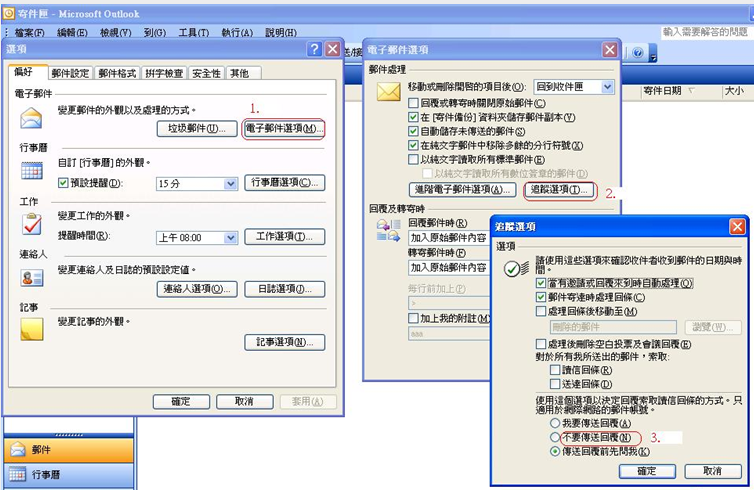
Task: Toggle 在純文字郵件中移除多餘的分行符號
Action: tap(413, 145)
